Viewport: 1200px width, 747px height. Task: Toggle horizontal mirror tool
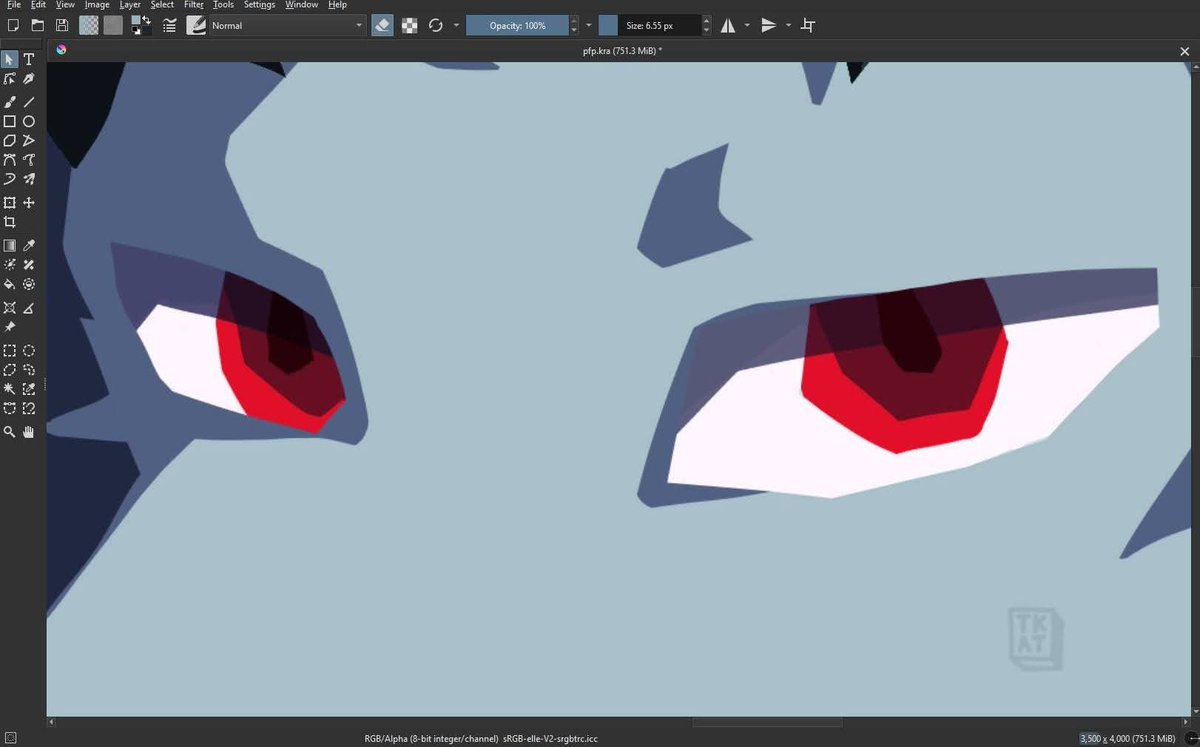[728, 25]
